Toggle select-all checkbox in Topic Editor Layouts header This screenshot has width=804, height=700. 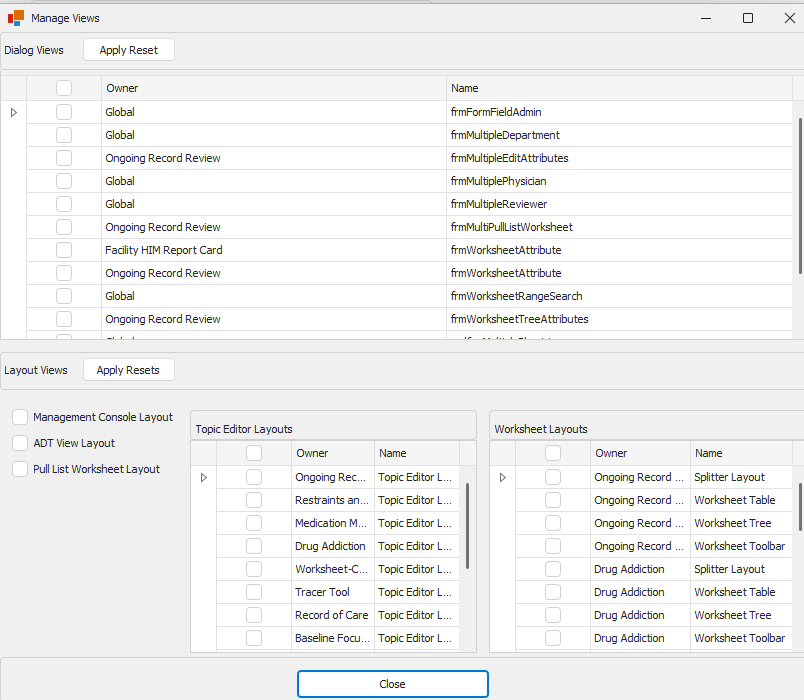254,453
